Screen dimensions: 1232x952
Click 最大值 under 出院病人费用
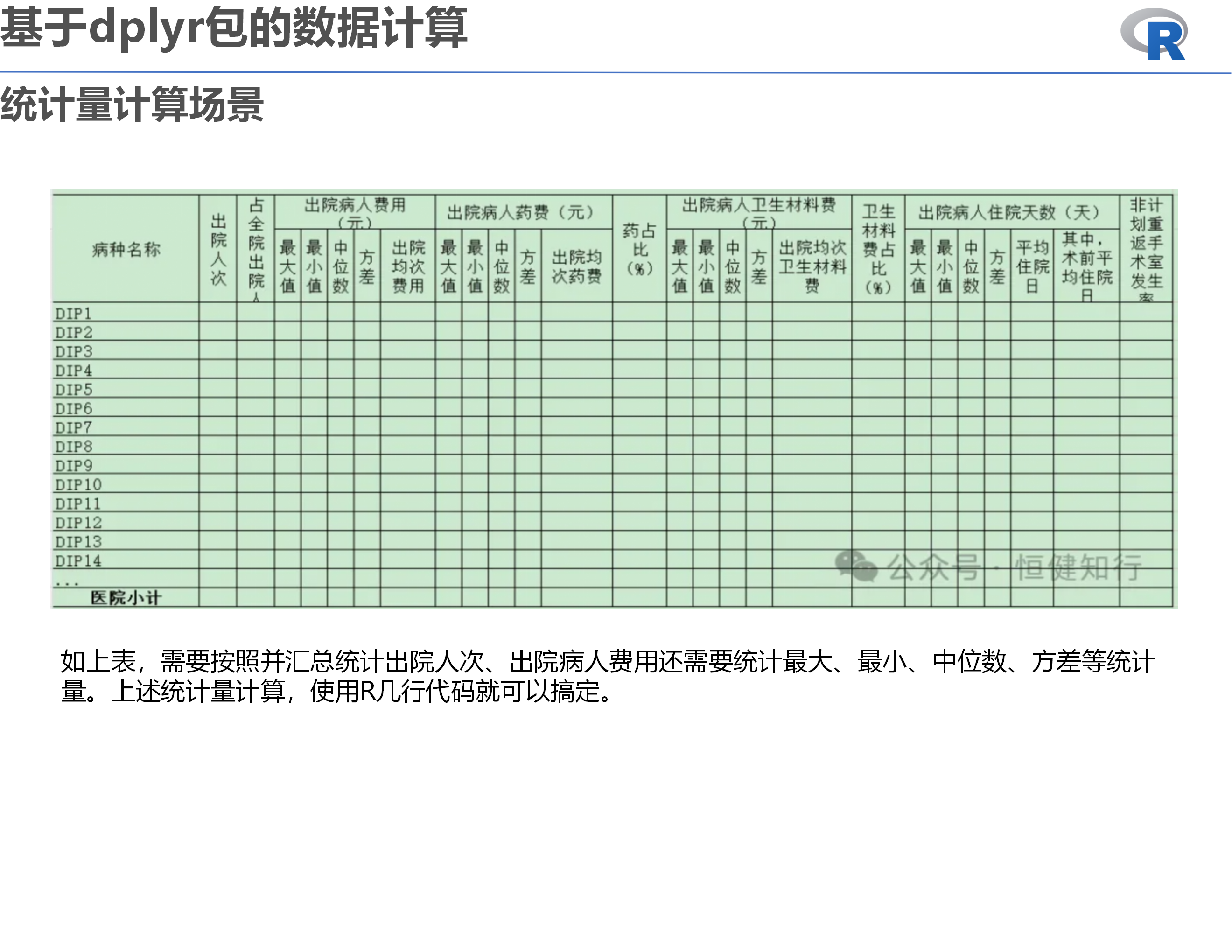tap(287, 266)
